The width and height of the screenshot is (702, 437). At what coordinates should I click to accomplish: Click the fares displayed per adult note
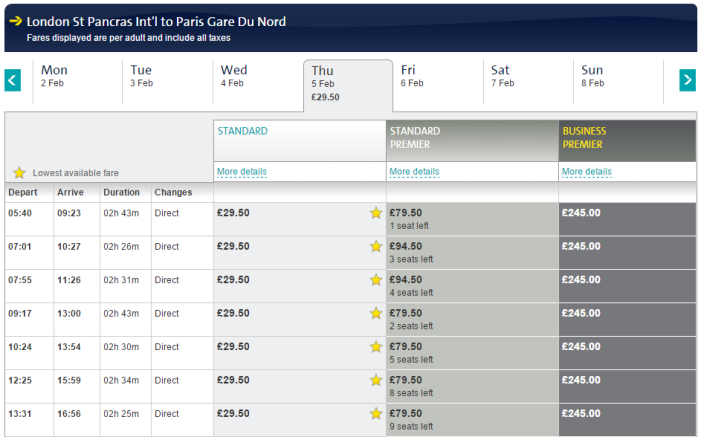(128, 38)
